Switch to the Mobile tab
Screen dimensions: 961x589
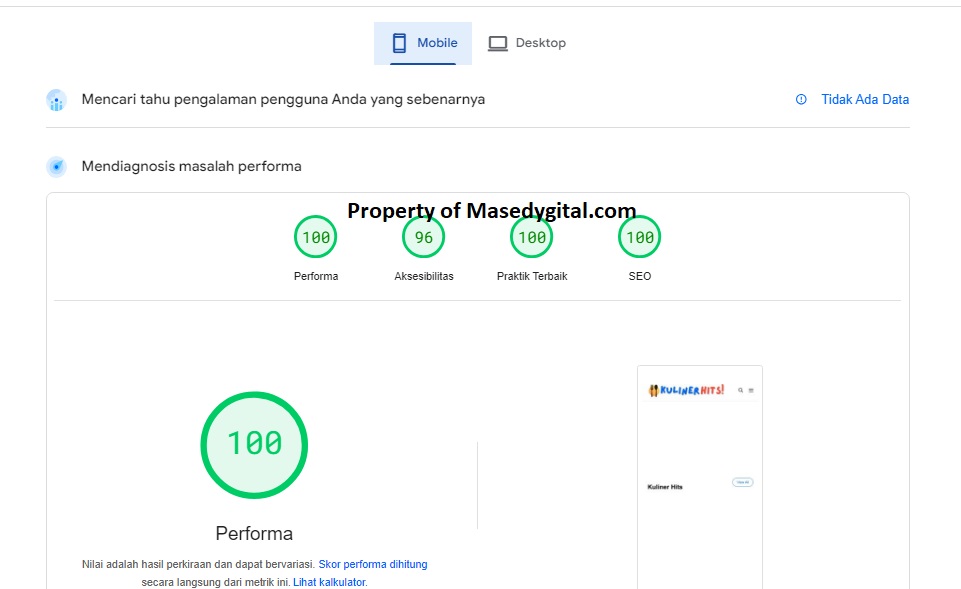click(x=423, y=43)
